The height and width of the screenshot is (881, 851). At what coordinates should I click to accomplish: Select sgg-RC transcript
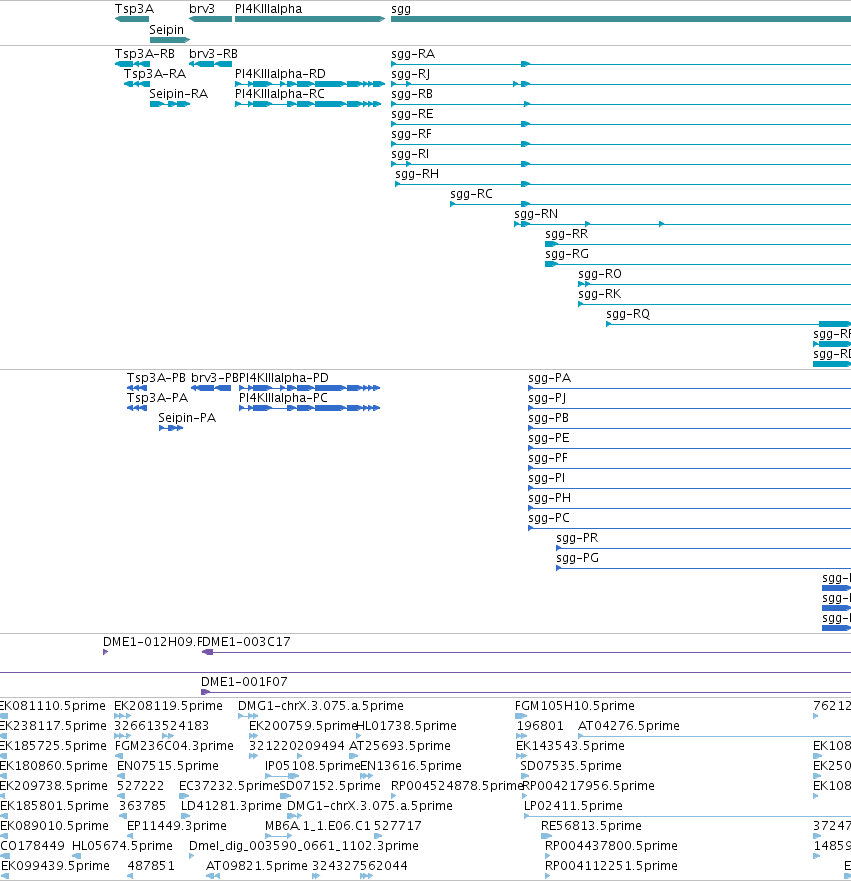(x=650, y=204)
